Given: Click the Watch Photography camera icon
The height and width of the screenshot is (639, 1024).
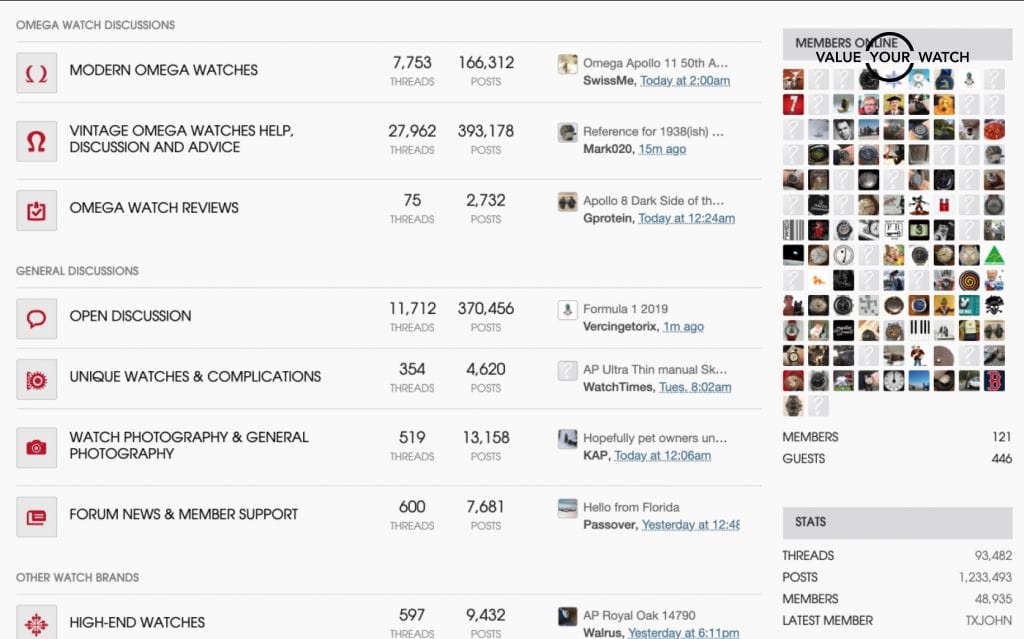Looking at the screenshot, I should coord(36,447).
